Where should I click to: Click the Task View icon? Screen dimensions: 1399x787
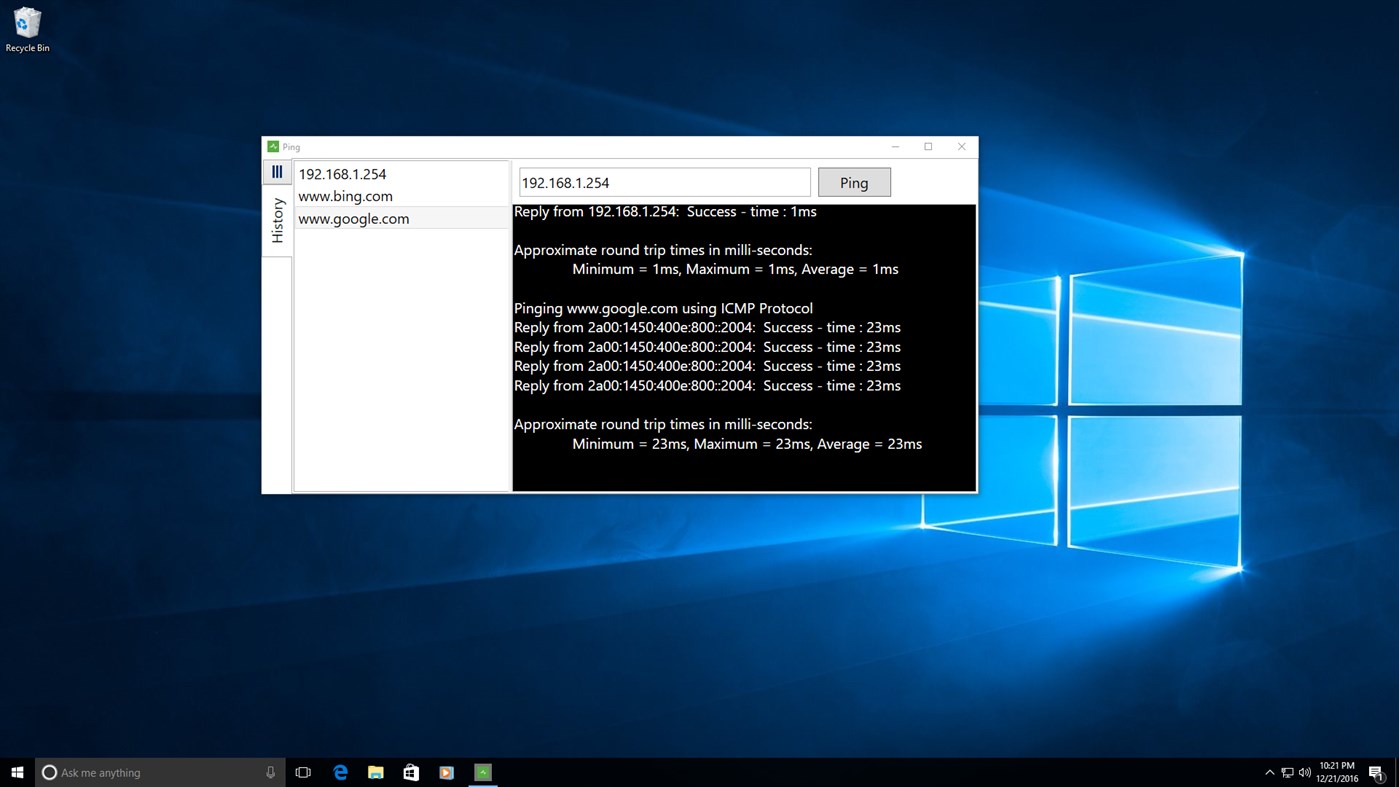click(303, 771)
